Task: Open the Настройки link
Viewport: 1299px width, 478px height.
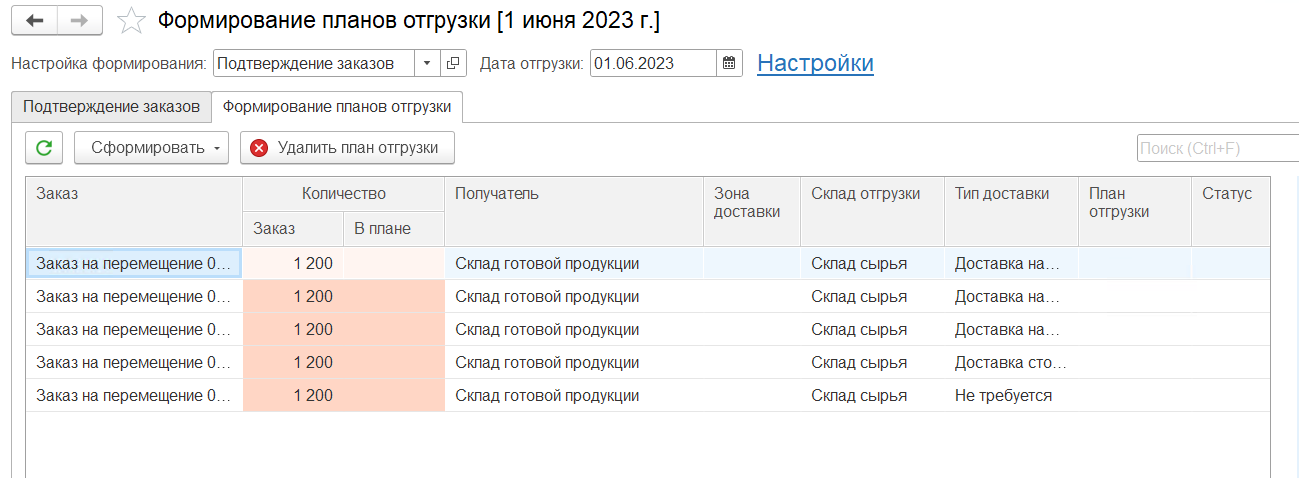Action: pyautogui.click(x=815, y=63)
